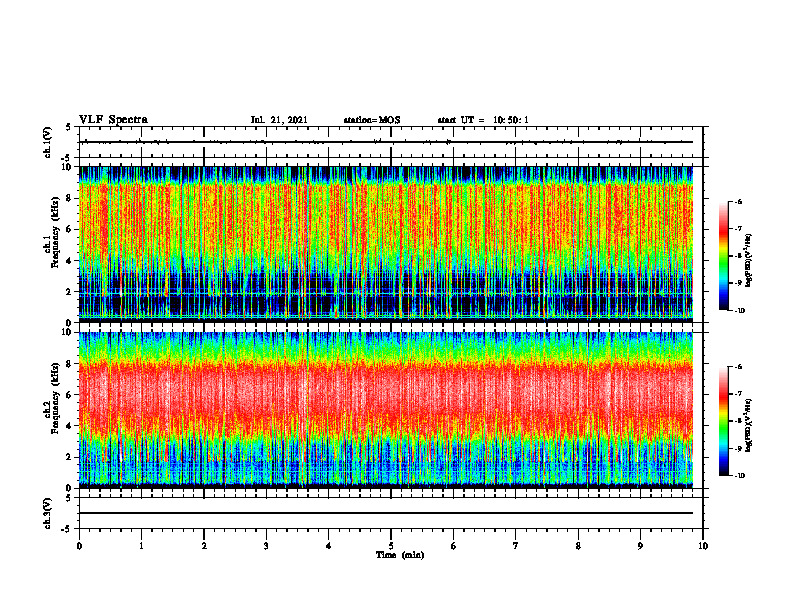Select the ch.2 spectrogram panel
This screenshot has width=792, height=612.
tap(386, 409)
